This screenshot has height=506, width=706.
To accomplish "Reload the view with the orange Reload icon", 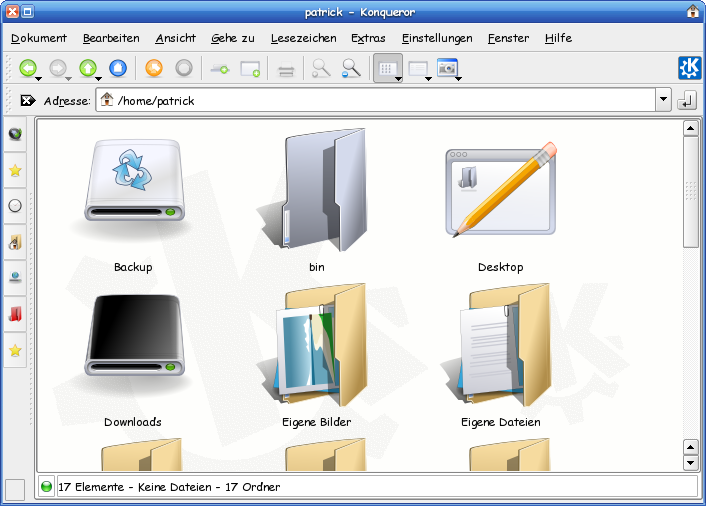I will point(154,68).
